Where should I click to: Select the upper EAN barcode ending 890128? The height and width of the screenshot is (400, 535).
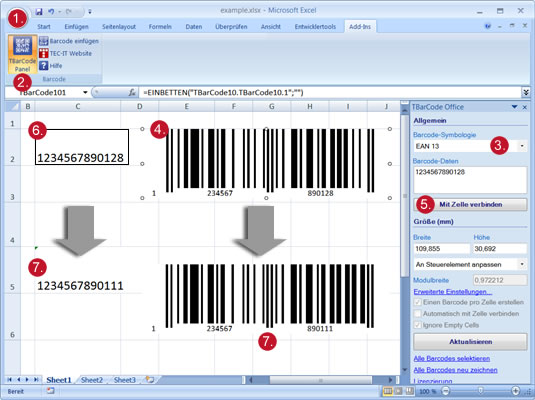tap(266, 163)
